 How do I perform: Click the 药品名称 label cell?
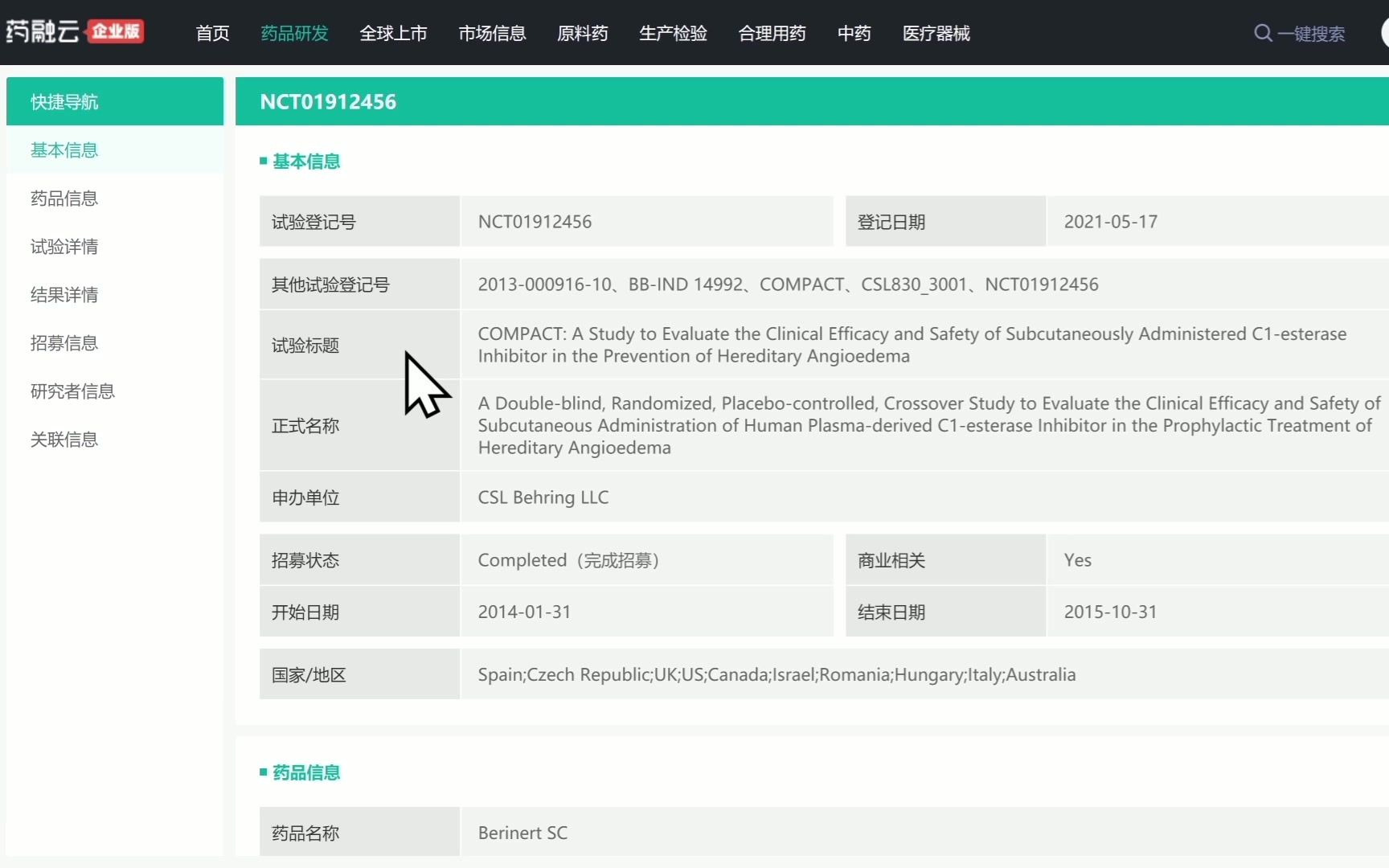point(359,833)
